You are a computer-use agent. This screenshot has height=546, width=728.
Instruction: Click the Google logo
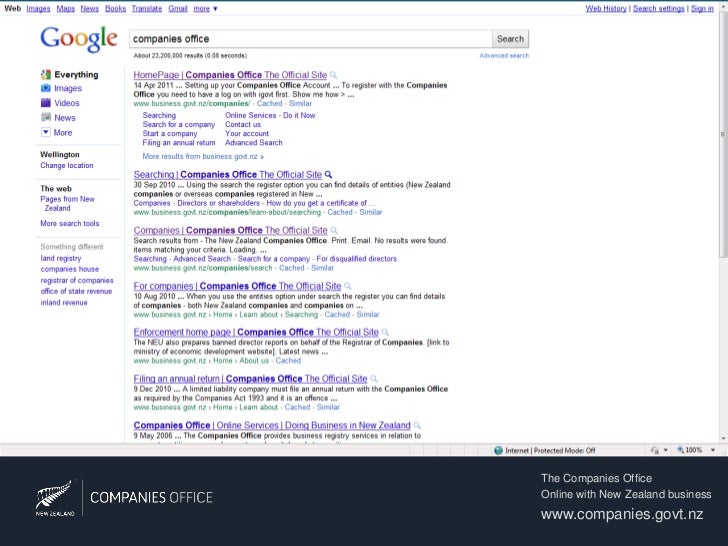coord(79,39)
